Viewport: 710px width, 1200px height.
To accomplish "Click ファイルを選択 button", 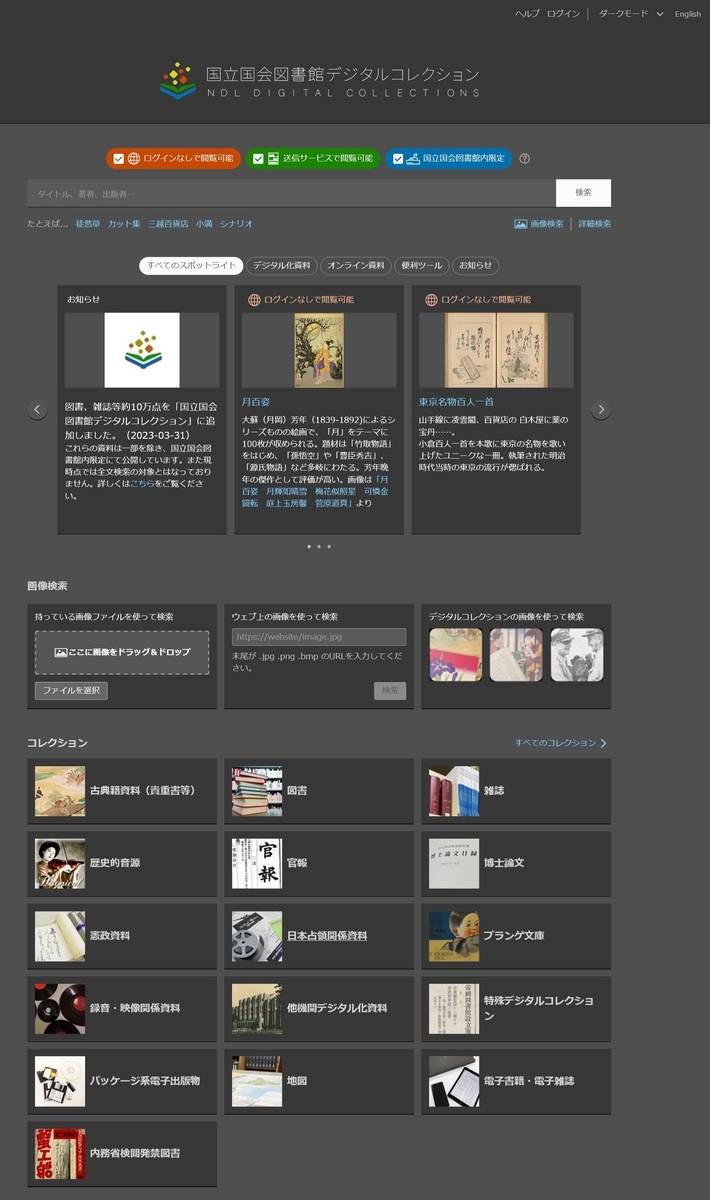I will (71, 691).
